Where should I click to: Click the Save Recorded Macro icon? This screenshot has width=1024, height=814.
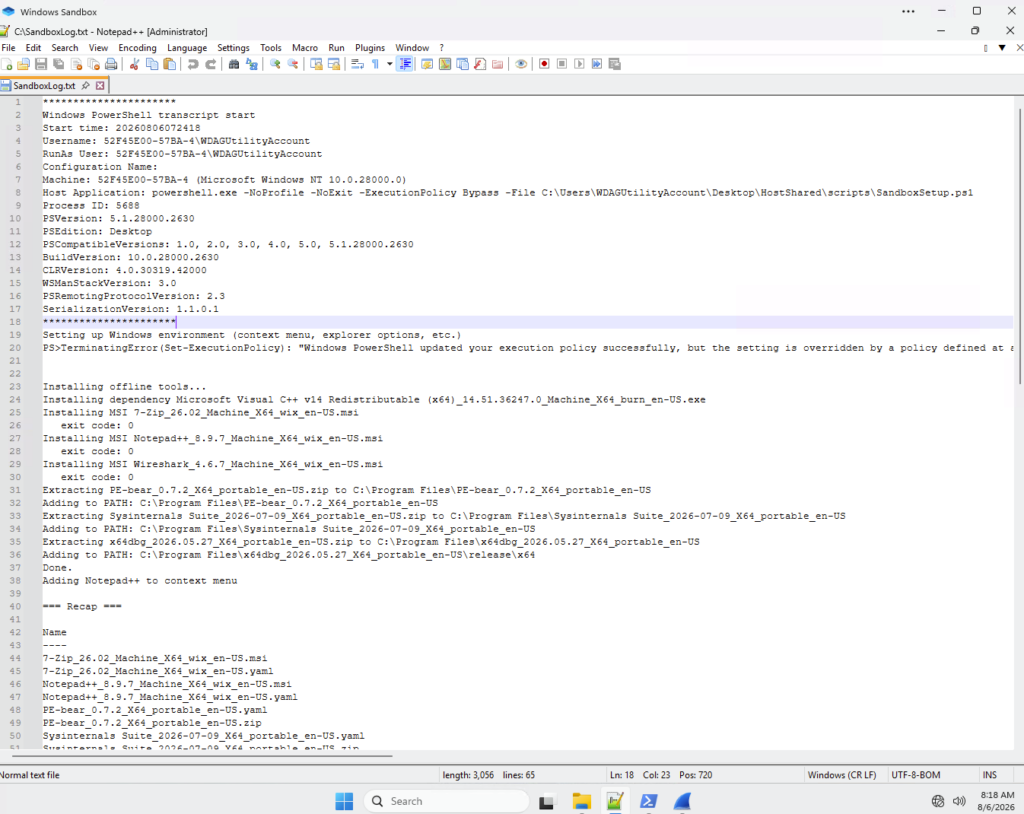tap(615, 64)
